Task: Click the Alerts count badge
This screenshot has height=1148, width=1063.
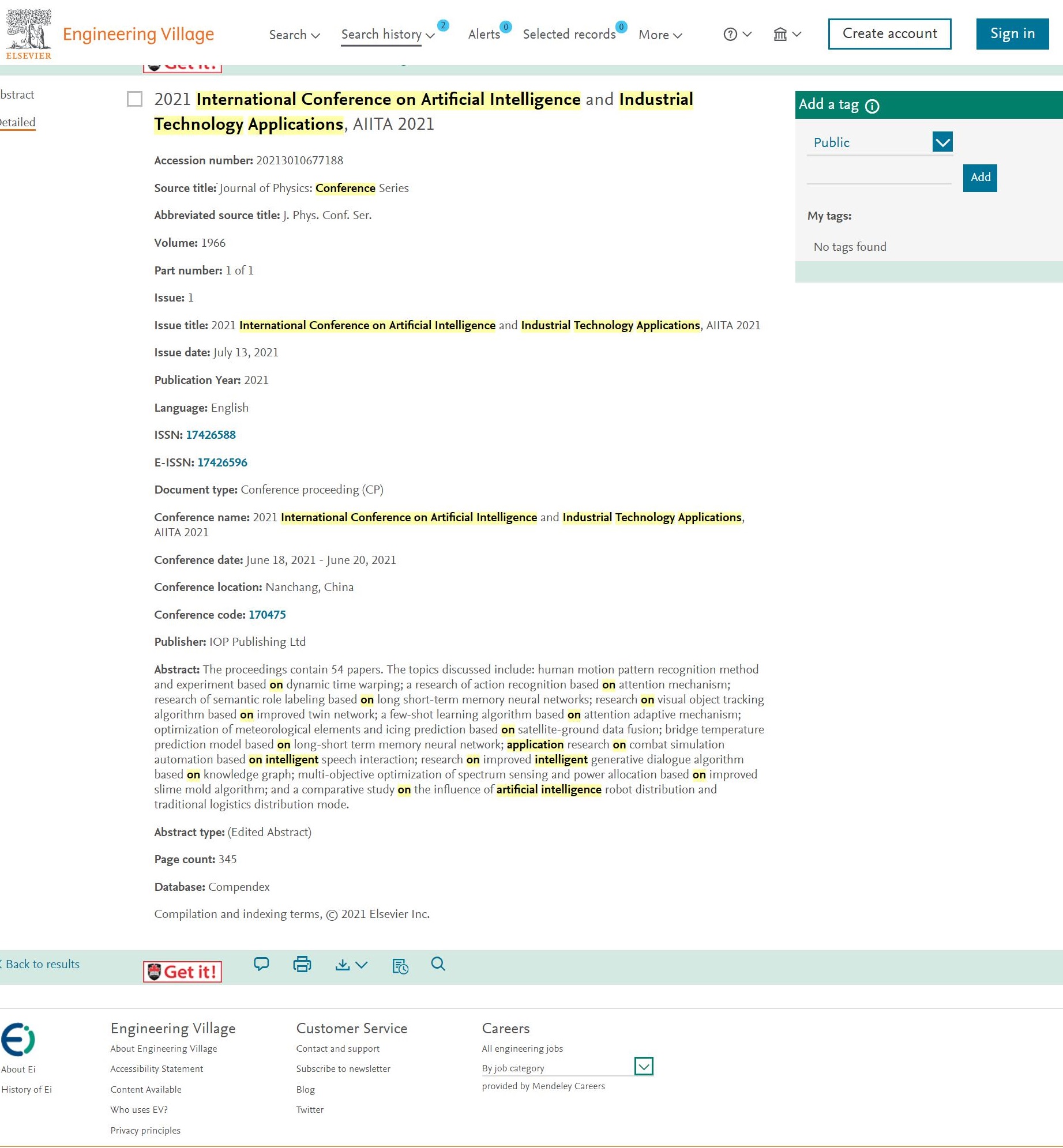Action: [506, 27]
